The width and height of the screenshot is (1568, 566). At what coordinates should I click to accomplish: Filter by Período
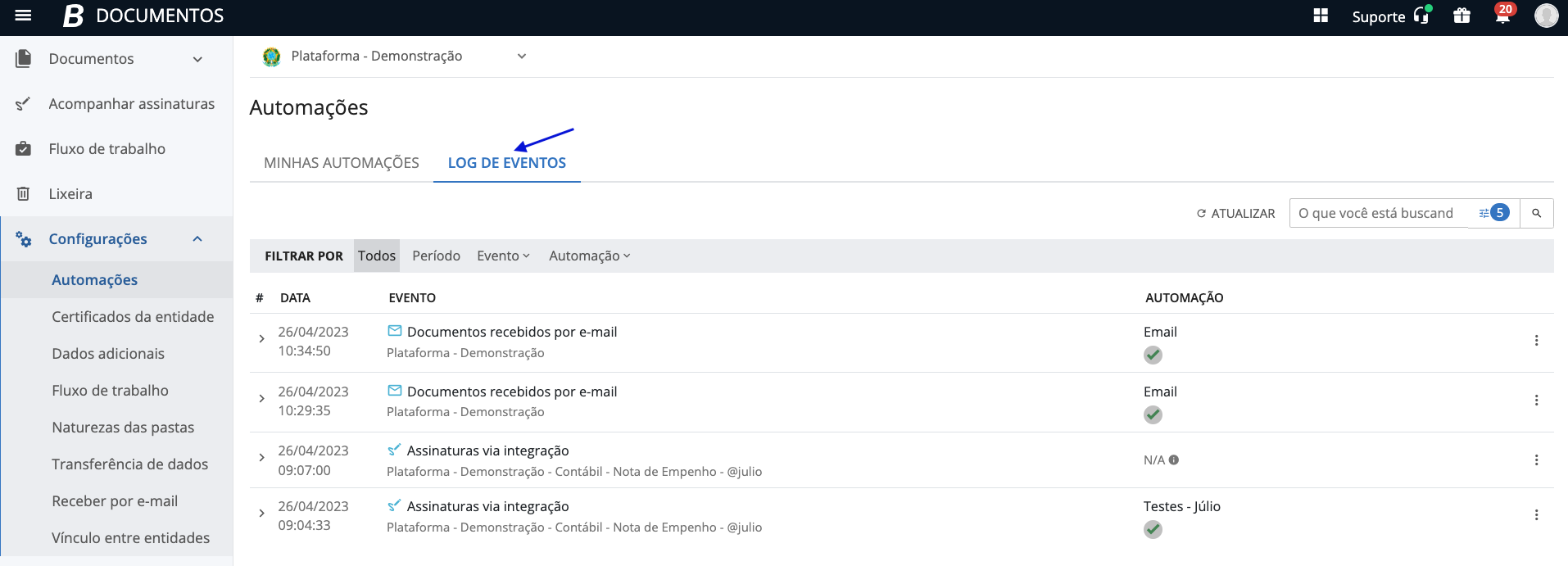click(x=436, y=256)
